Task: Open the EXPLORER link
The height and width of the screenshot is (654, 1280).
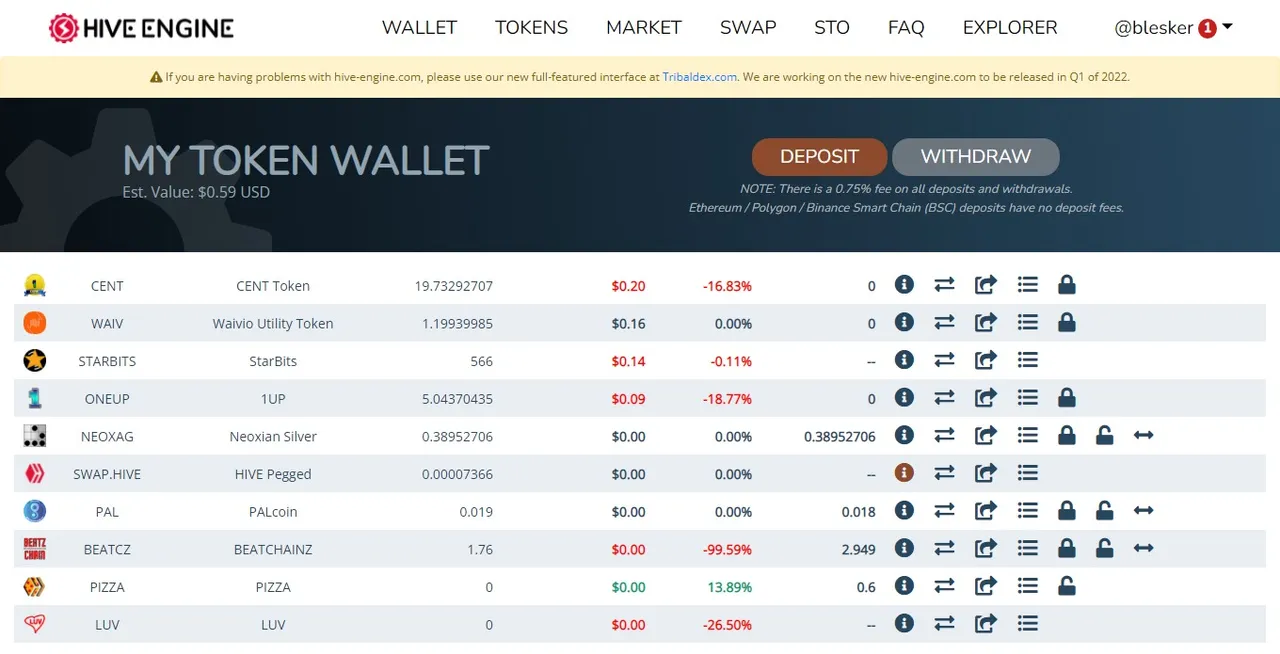Action: tap(1010, 28)
